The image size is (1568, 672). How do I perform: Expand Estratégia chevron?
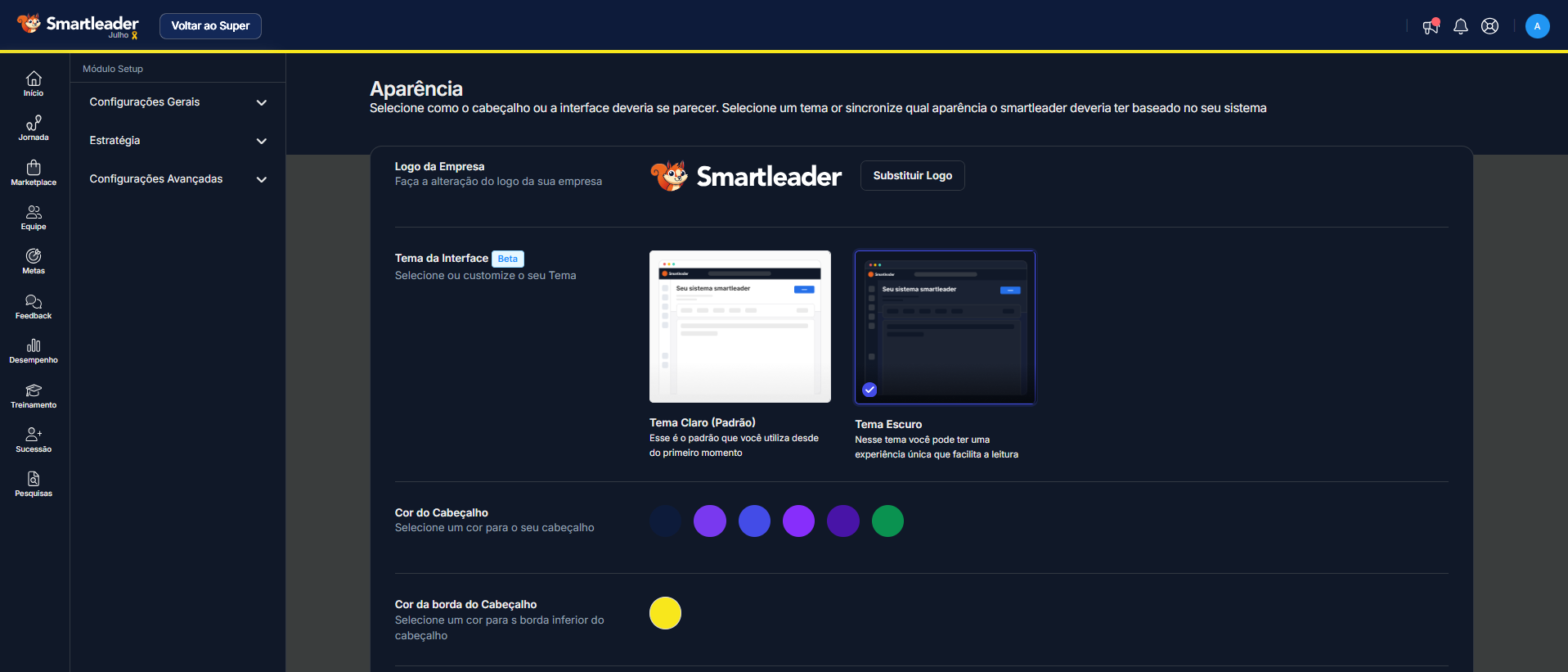point(262,141)
